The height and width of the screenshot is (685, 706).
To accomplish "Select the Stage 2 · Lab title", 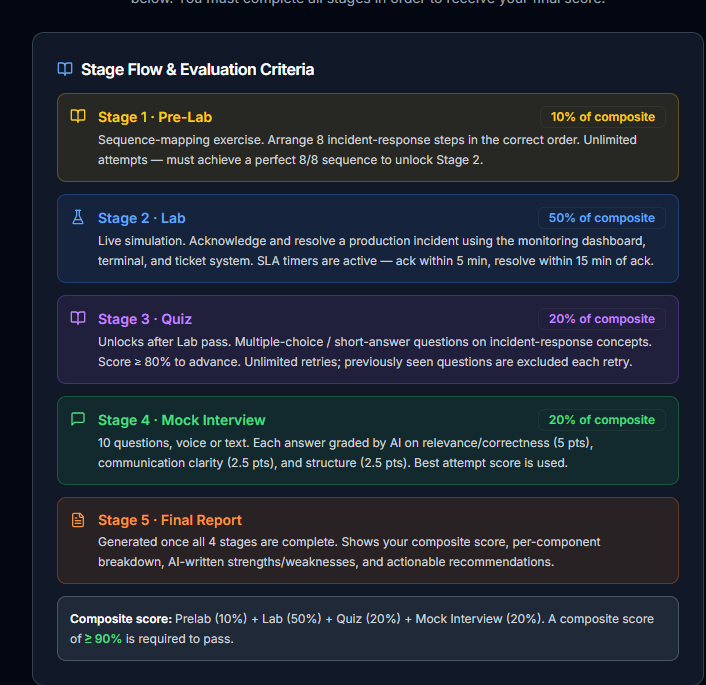I will coord(142,218).
